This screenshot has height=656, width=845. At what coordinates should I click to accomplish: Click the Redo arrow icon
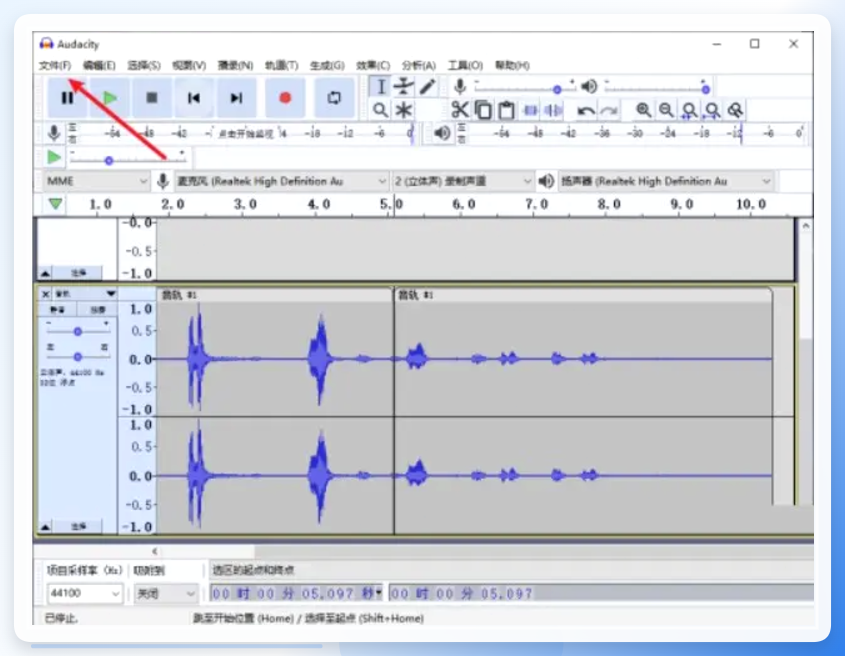(x=609, y=111)
